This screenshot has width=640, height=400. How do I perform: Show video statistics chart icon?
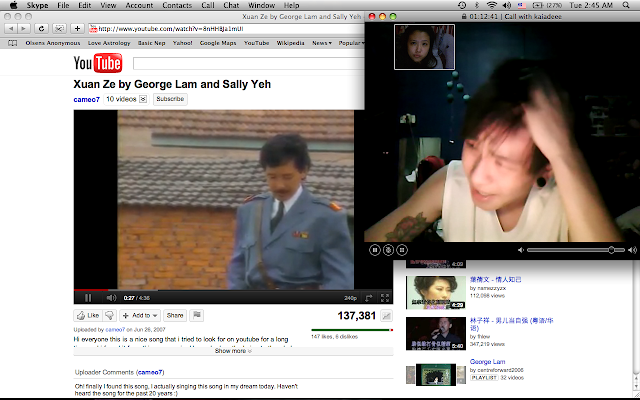(386, 316)
